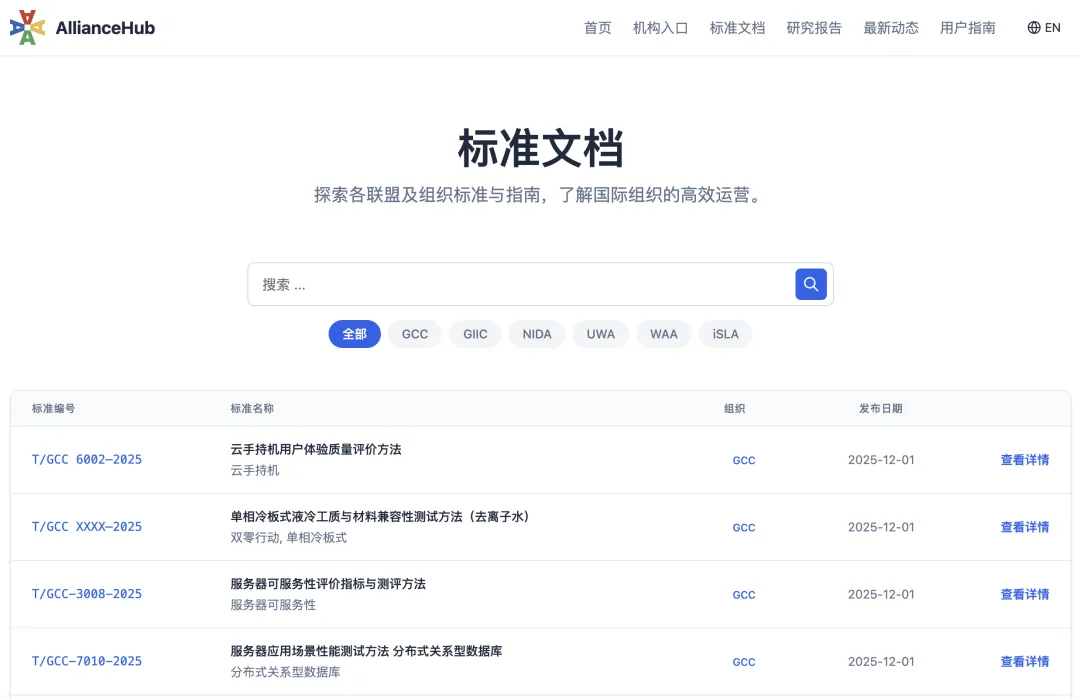Click the AllianceHub logo icon
Screen dimensions: 1080x699
click(28, 28)
